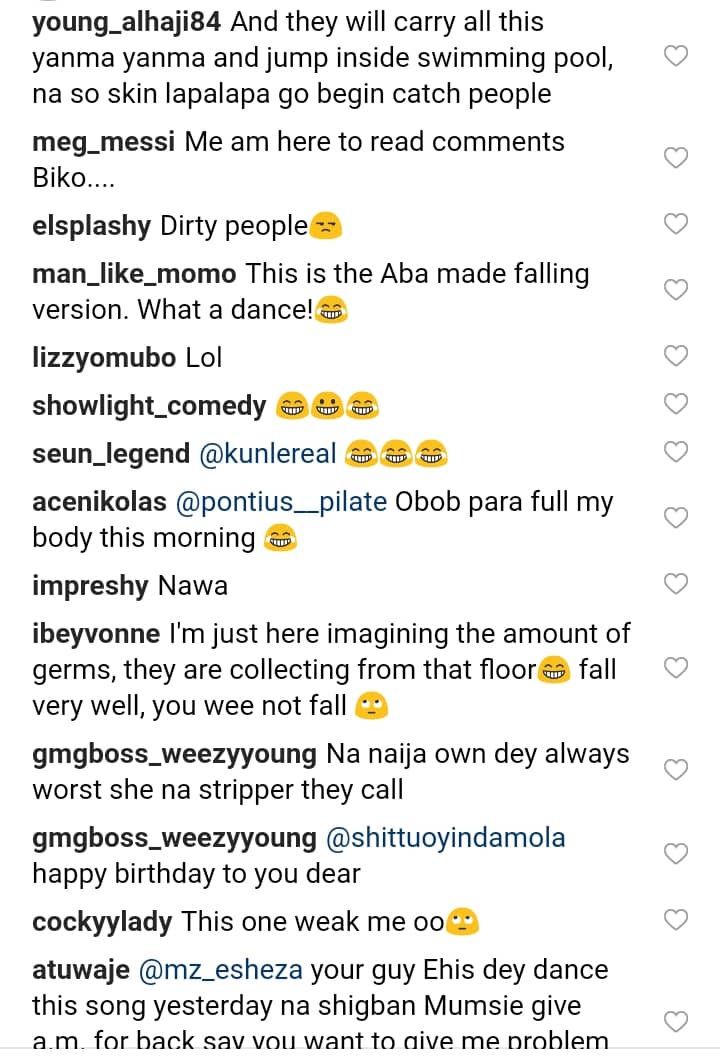Like atuwaje's comment mentioning mz_esheza
This screenshot has width=720, height=1058.
point(677,1020)
